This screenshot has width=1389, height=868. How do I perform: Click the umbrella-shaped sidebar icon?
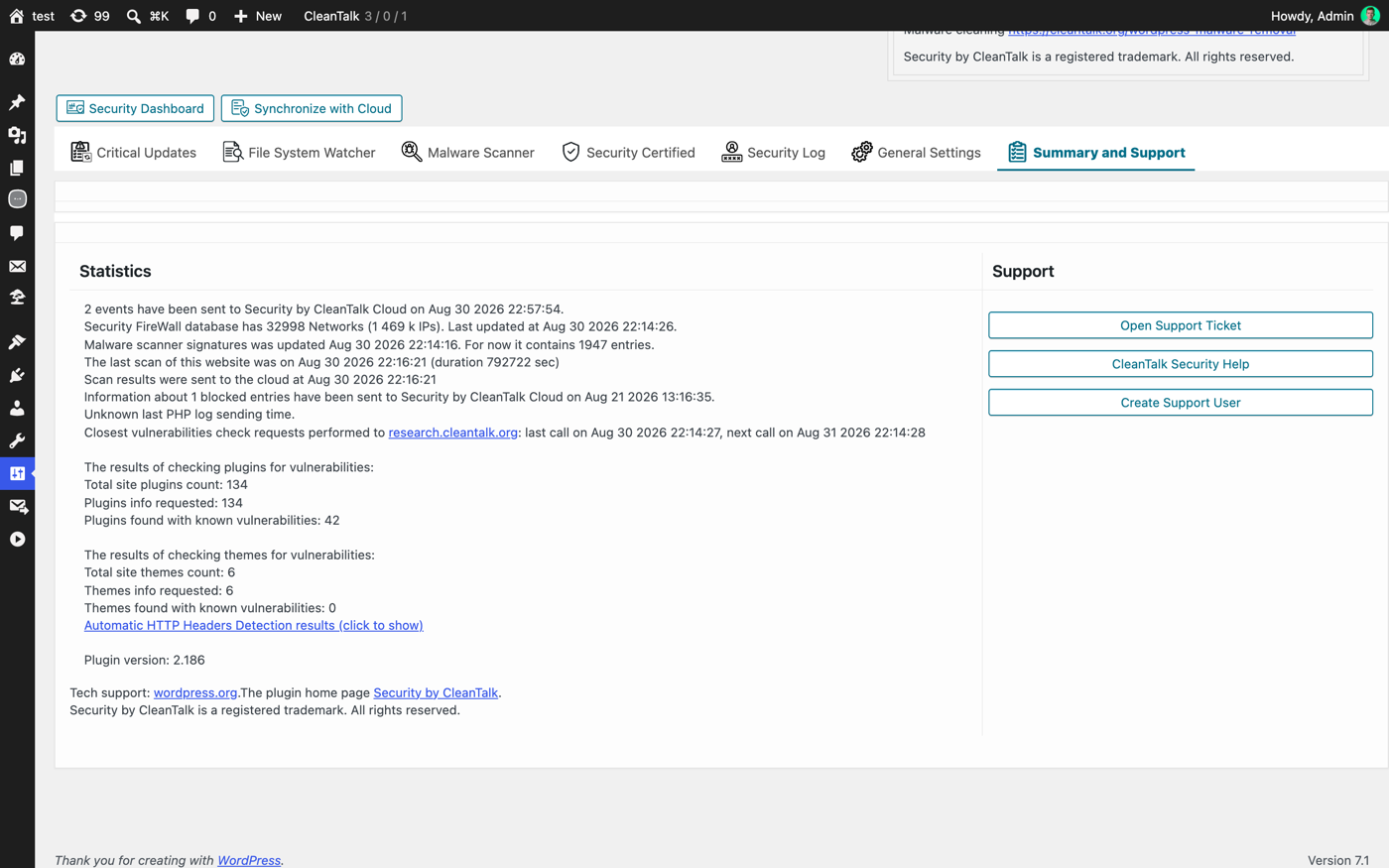tap(17, 298)
